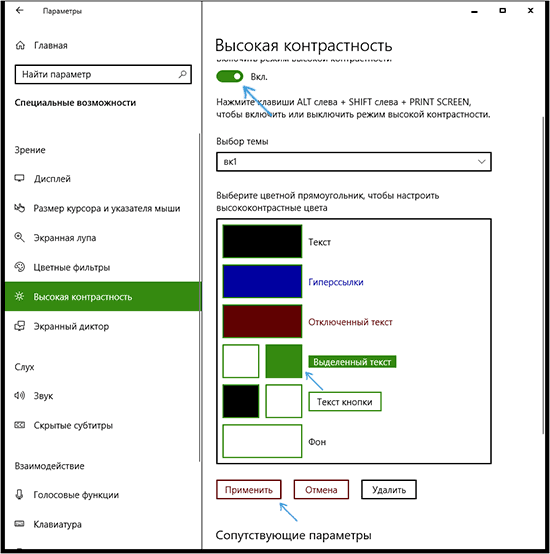The width and height of the screenshot is (550, 554).
Task: Click the Звук speaker icon
Action: click(x=19, y=395)
